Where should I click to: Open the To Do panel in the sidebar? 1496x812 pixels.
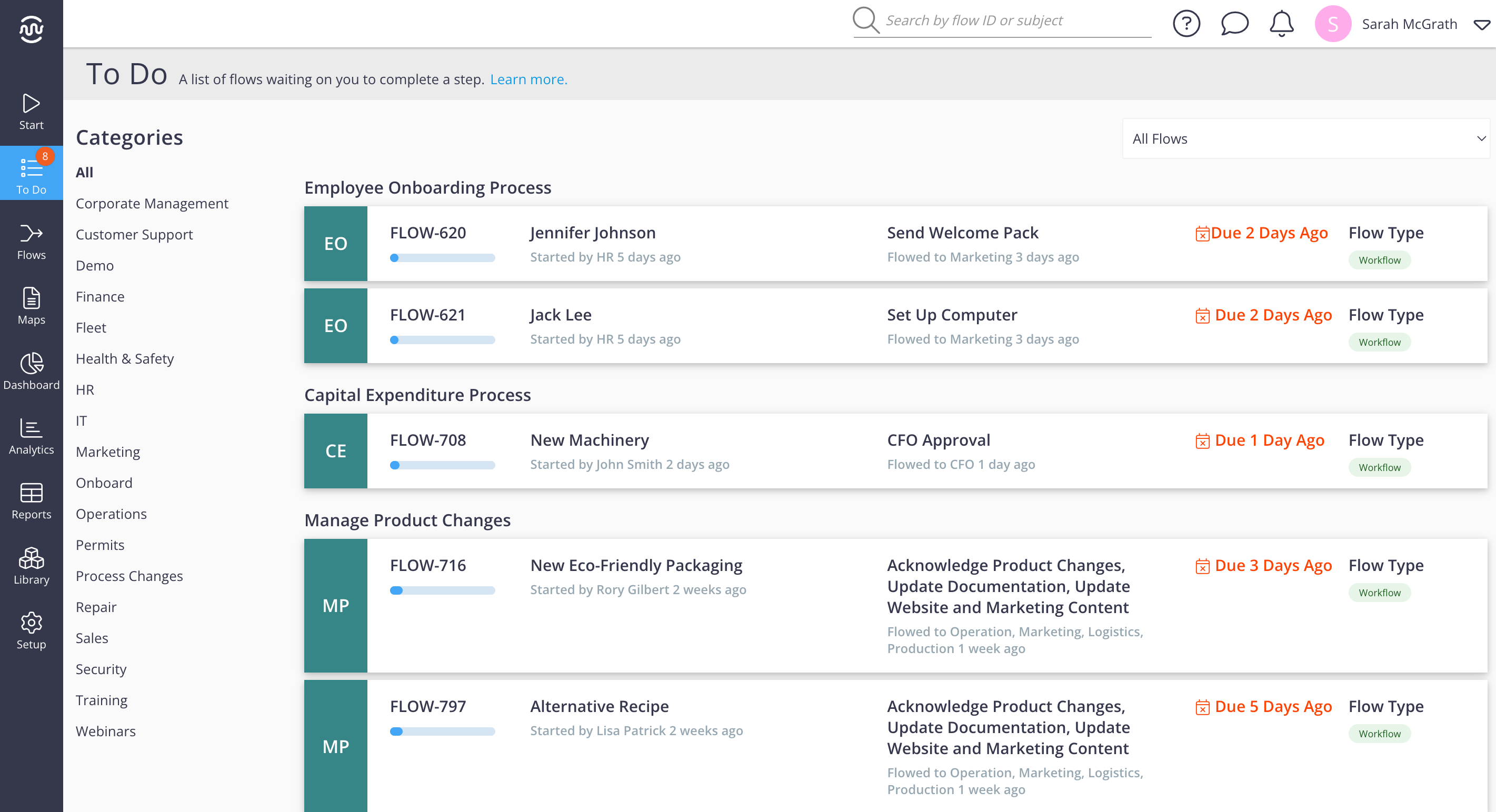point(32,173)
